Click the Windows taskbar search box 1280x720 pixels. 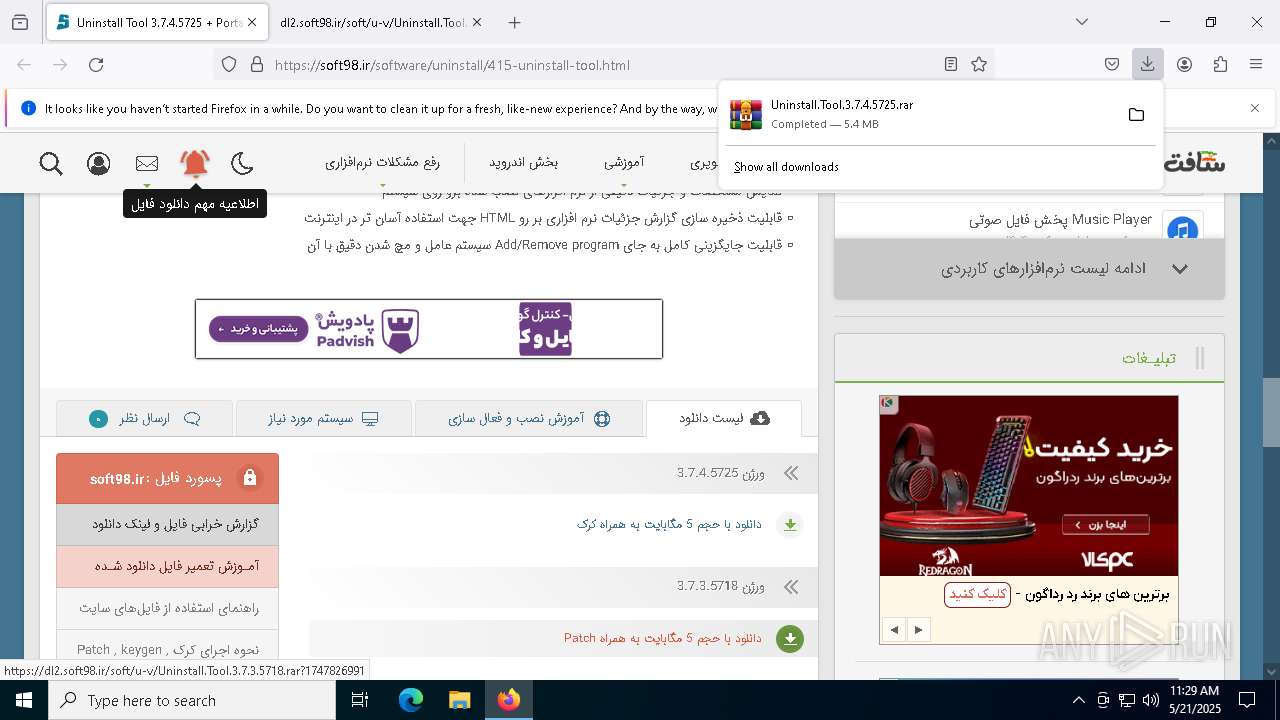pyautogui.click(x=192, y=700)
